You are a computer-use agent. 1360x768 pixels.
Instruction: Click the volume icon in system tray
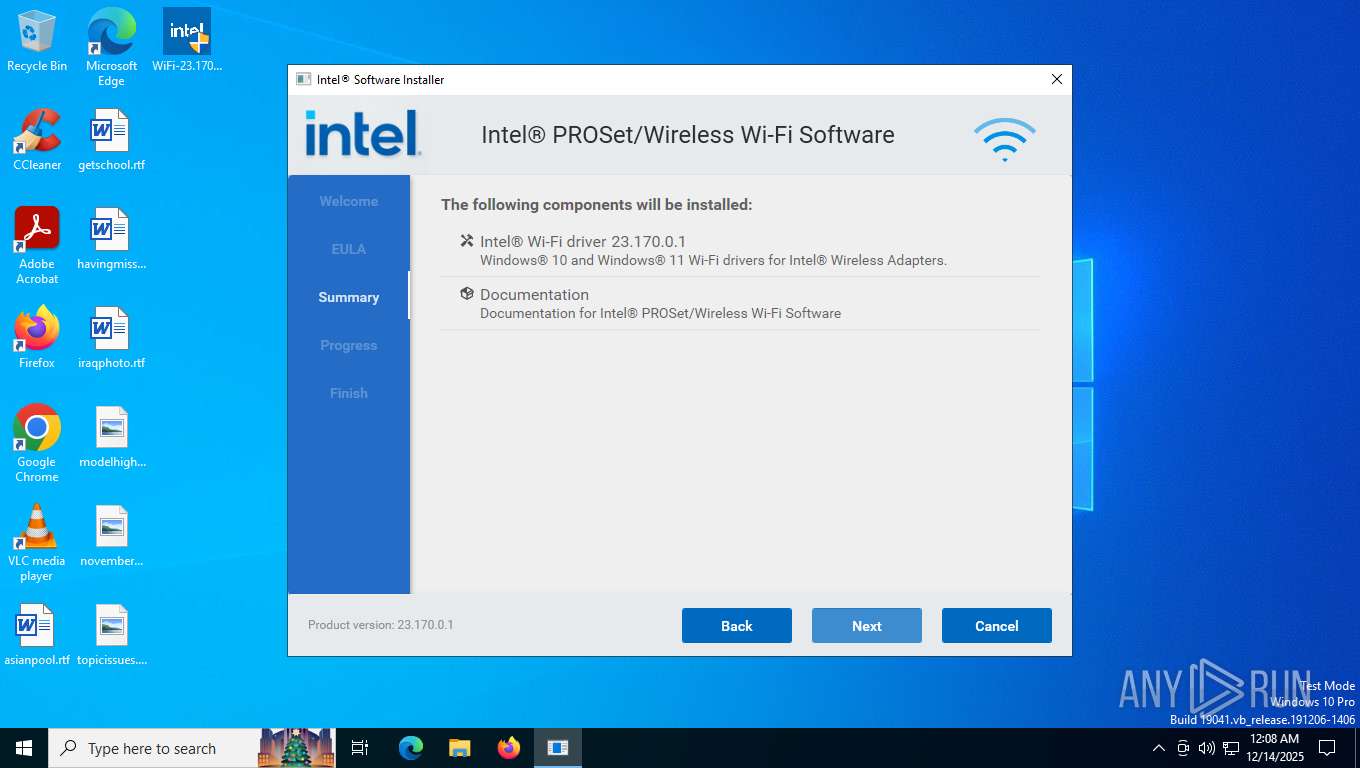1206,748
